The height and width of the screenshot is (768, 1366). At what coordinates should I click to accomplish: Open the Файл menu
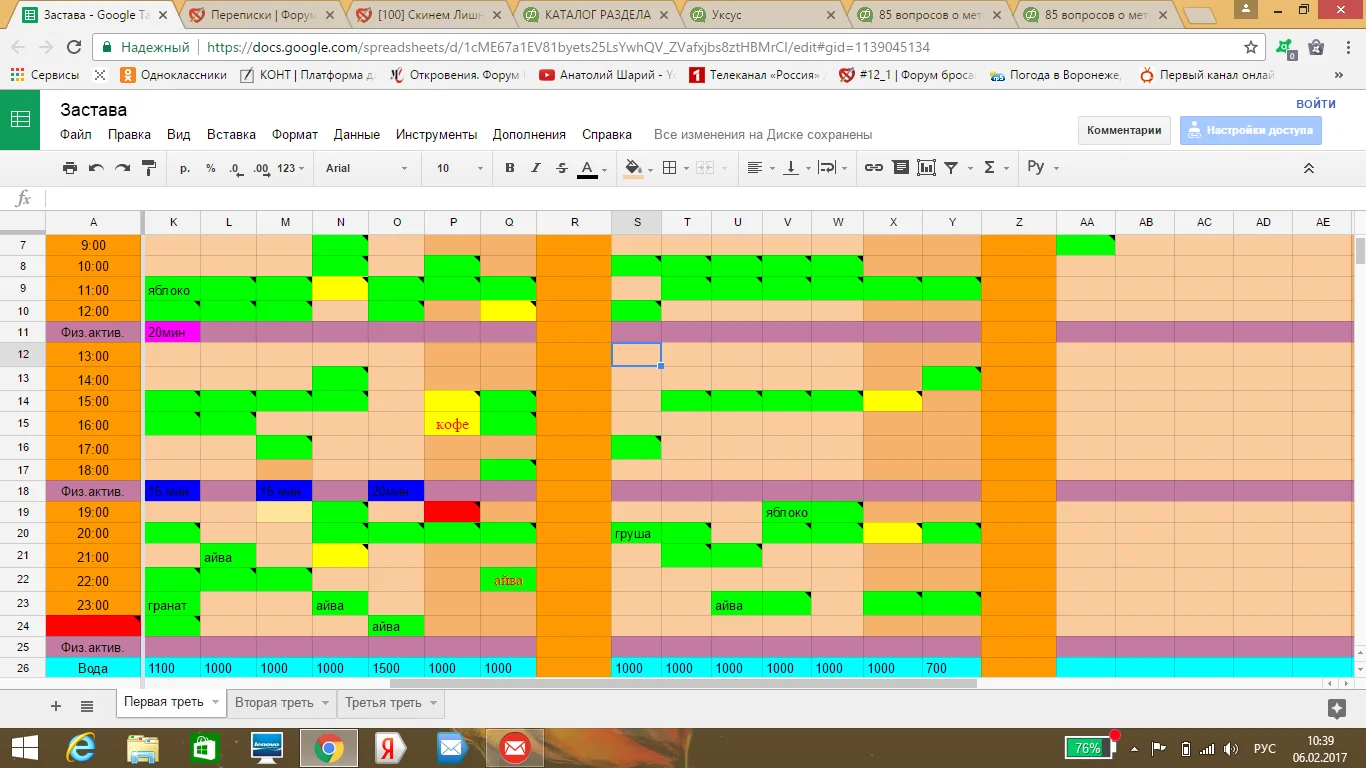[x=76, y=134]
